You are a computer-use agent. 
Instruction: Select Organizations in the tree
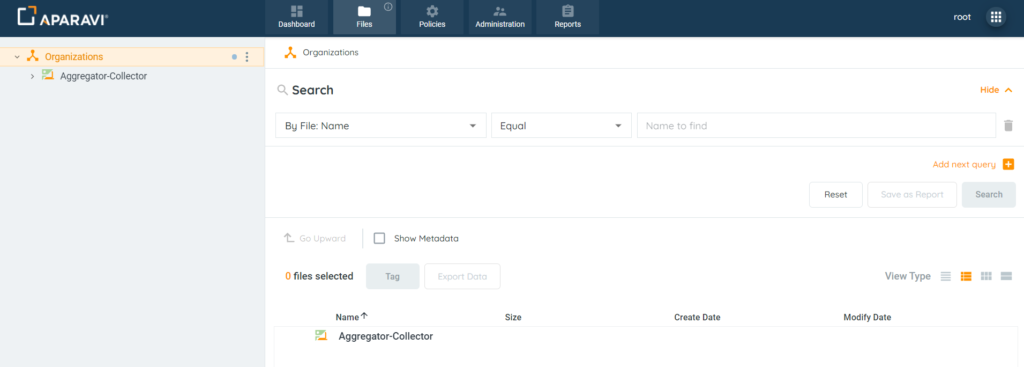[x=74, y=57]
